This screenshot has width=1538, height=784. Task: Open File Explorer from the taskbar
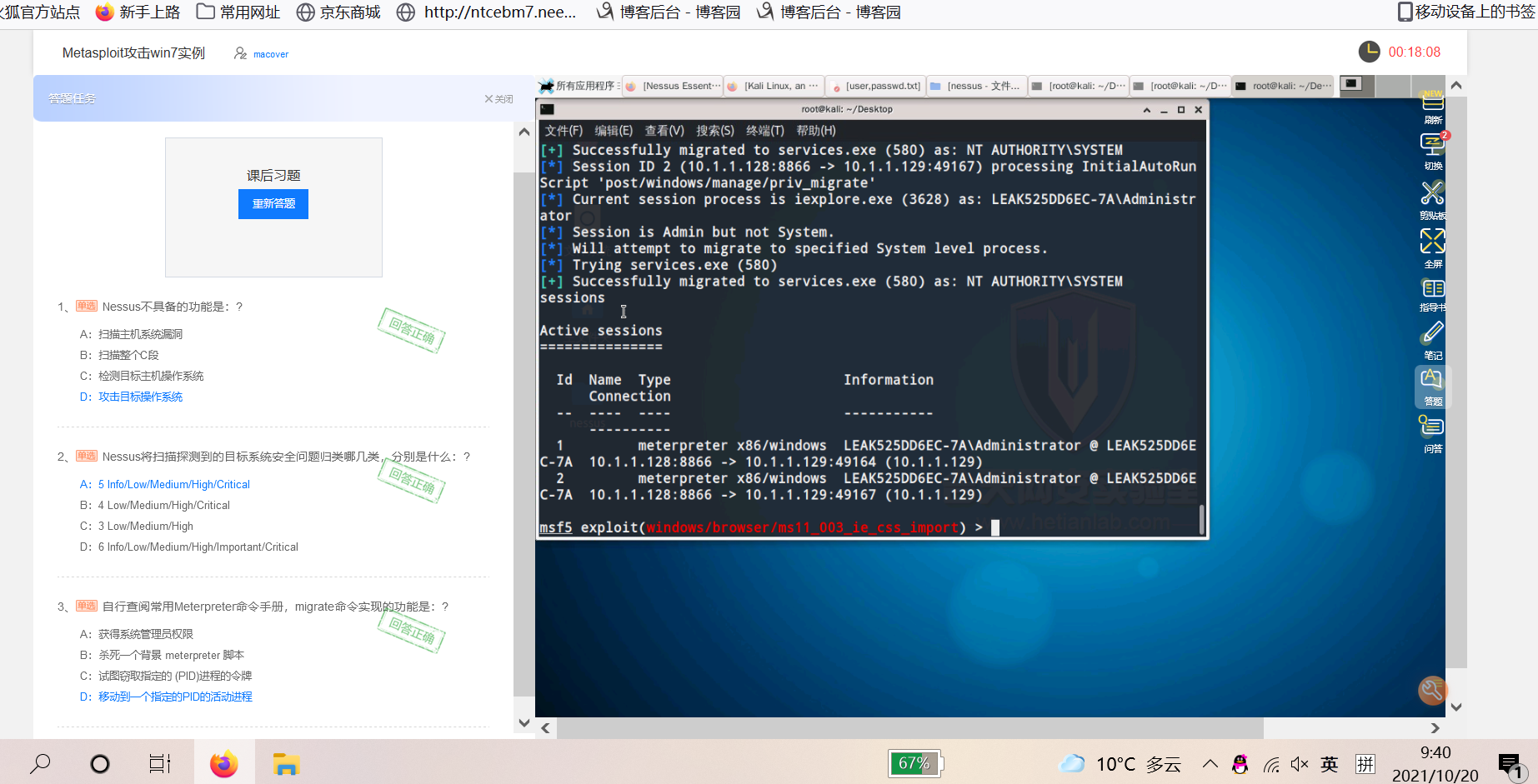(x=286, y=763)
